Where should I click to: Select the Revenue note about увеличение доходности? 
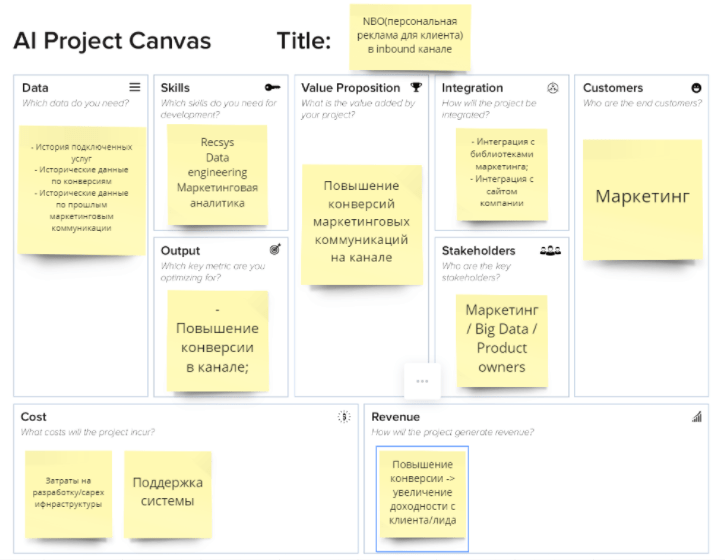422,494
